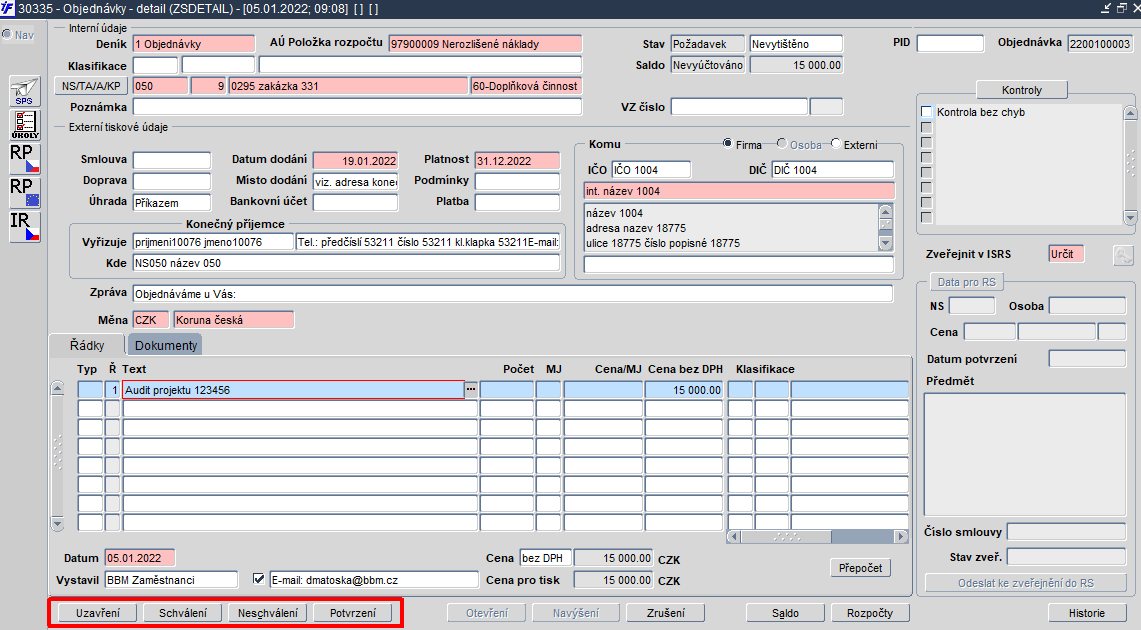Click the RP EU flag icon

(25, 193)
